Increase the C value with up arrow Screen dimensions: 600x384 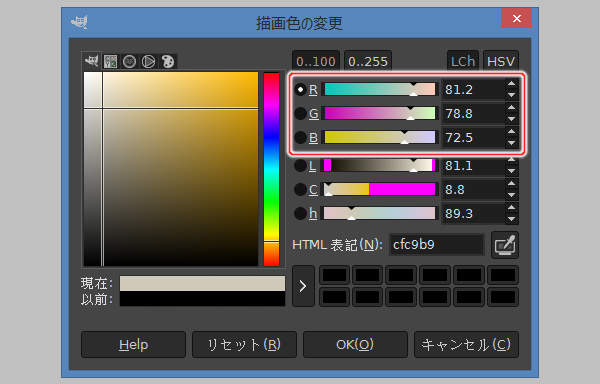(512, 184)
